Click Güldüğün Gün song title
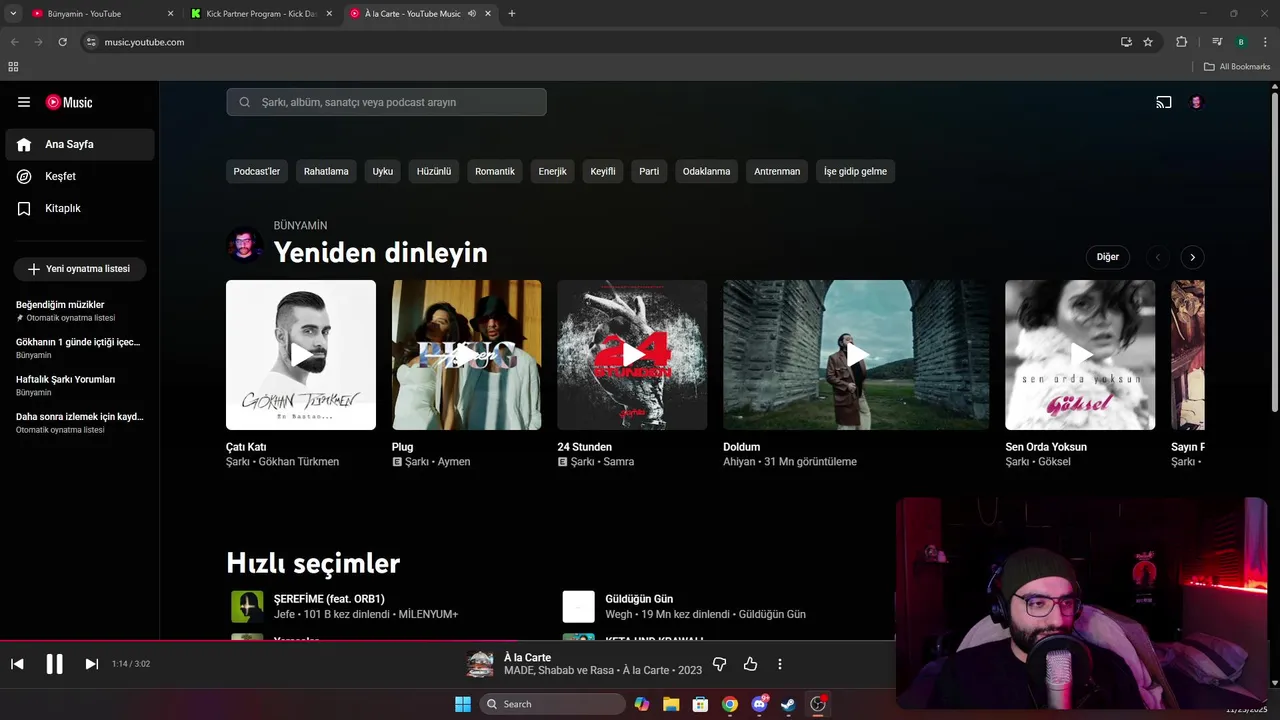The image size is (1280, 720). [639, 599]
